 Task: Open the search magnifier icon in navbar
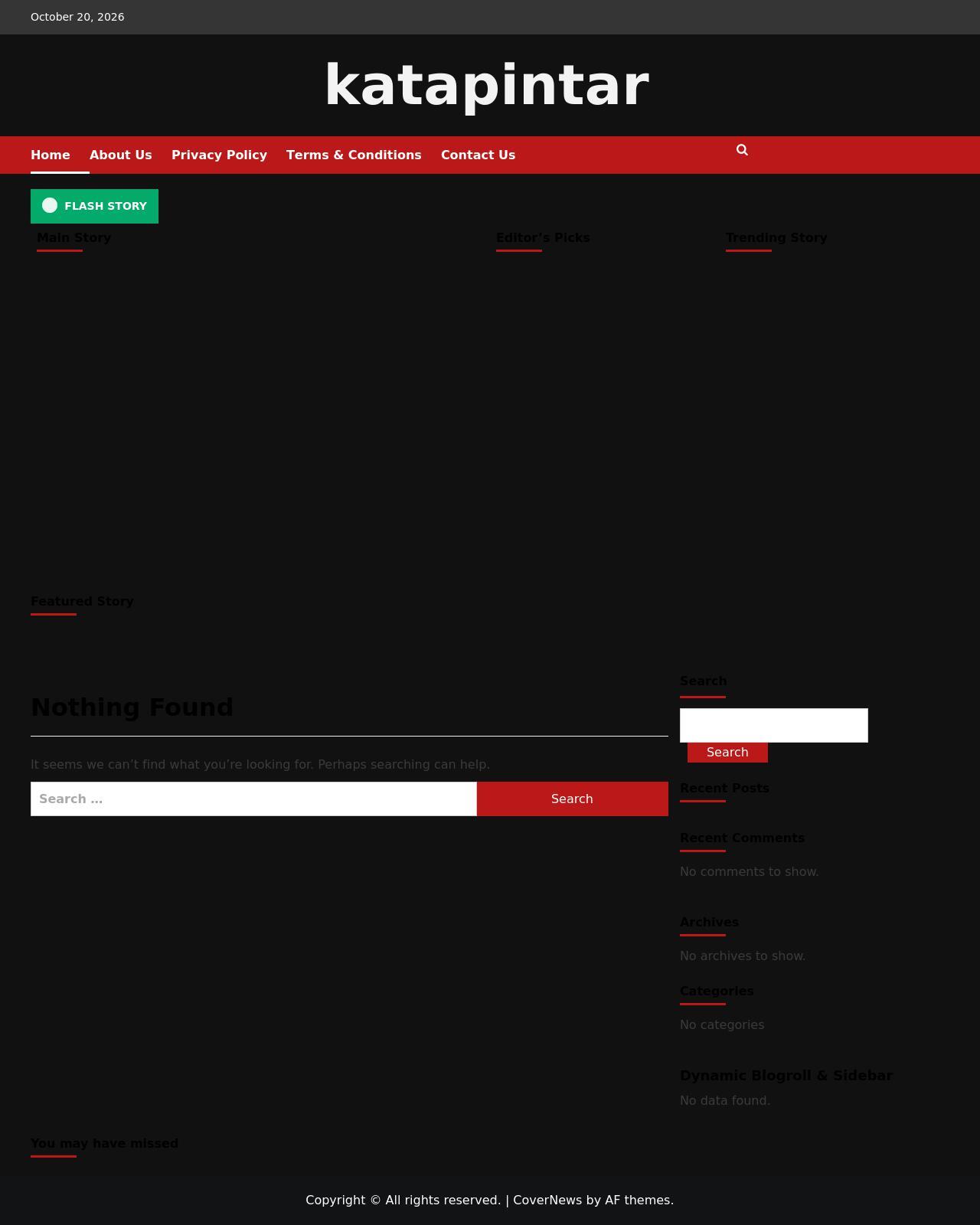(x=742, y=150)
